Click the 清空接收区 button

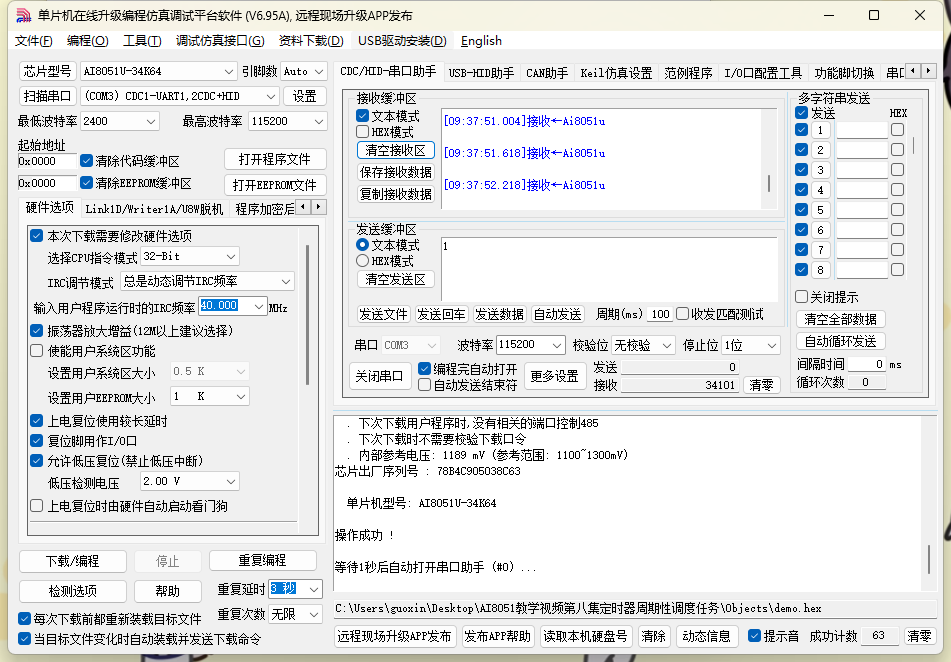pyautogui.click(x=395, y=150)
